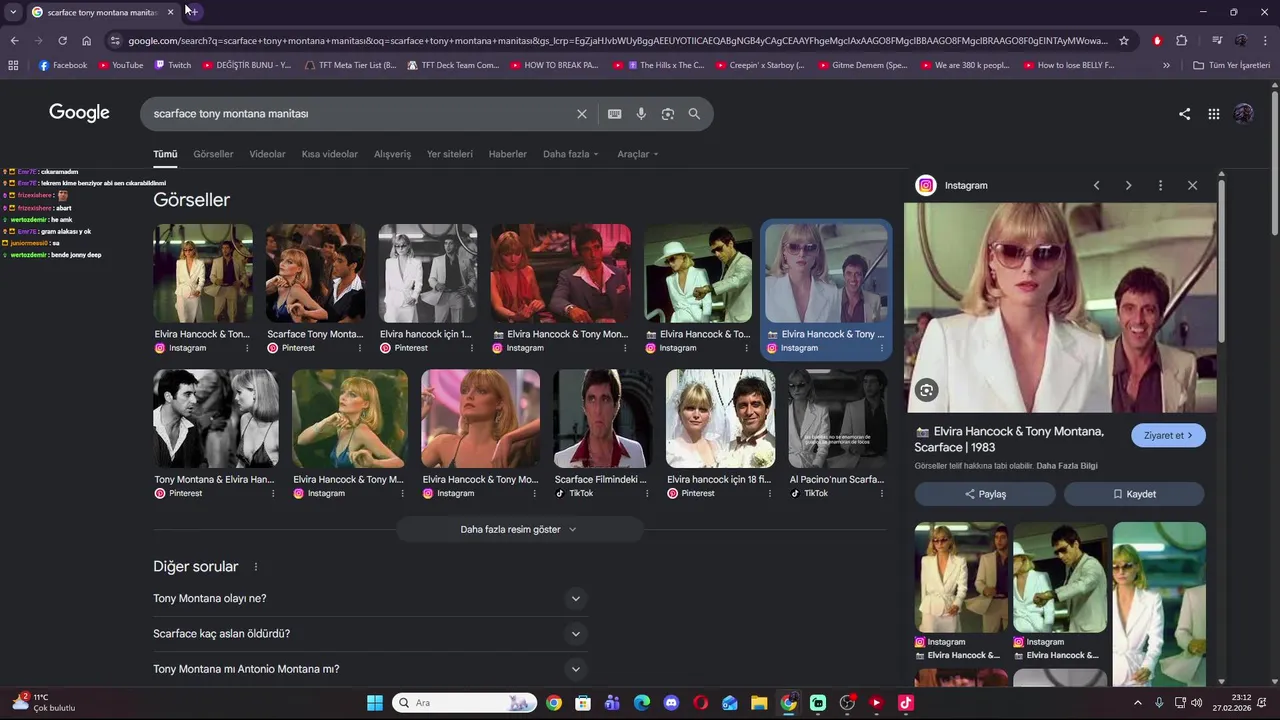Screen dimensions: 1280x720
Task: Expand the Daha fazla dropdown
Action: (570, 154)
